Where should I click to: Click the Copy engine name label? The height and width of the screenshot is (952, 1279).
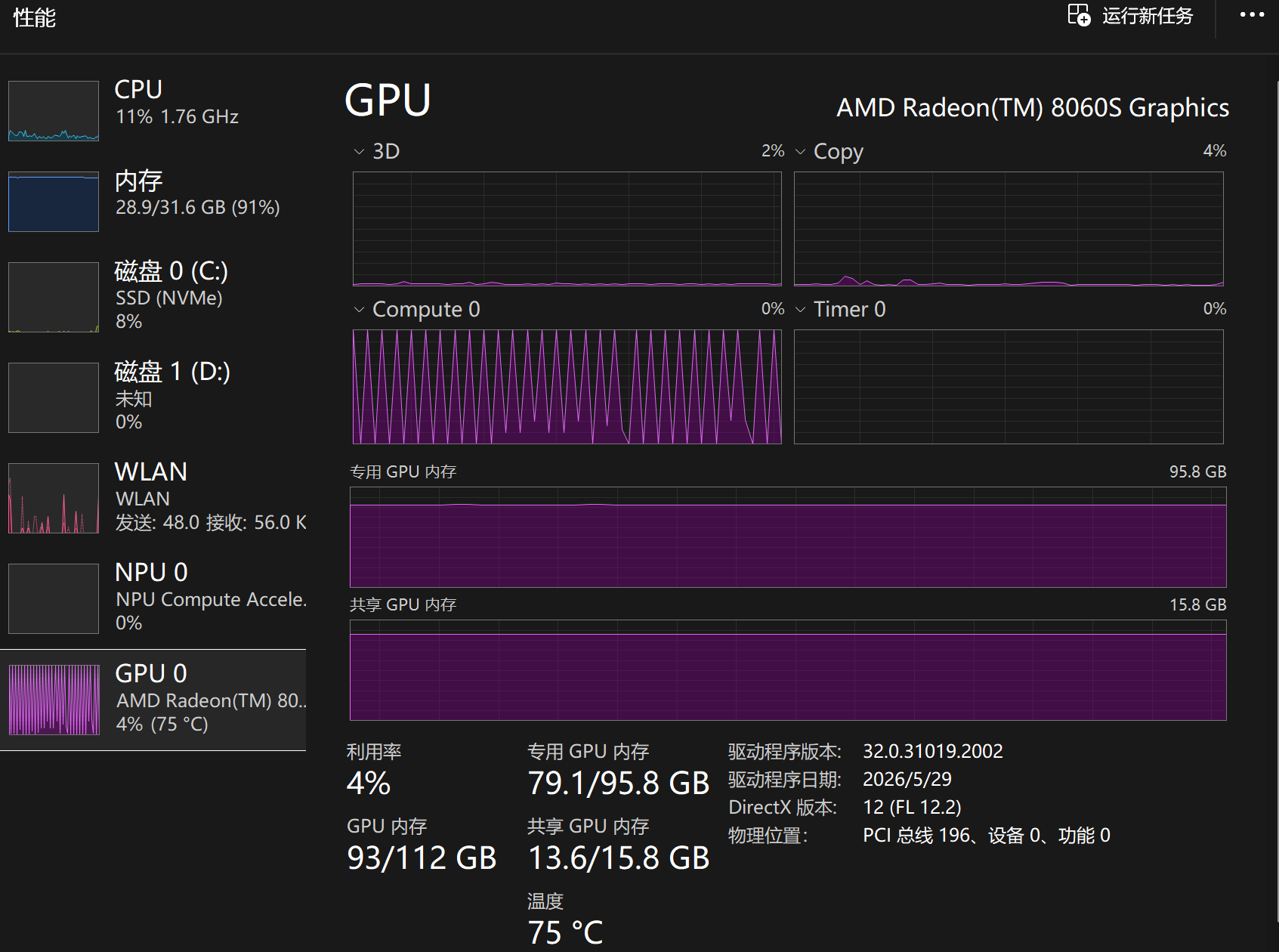tap(839, 152)
